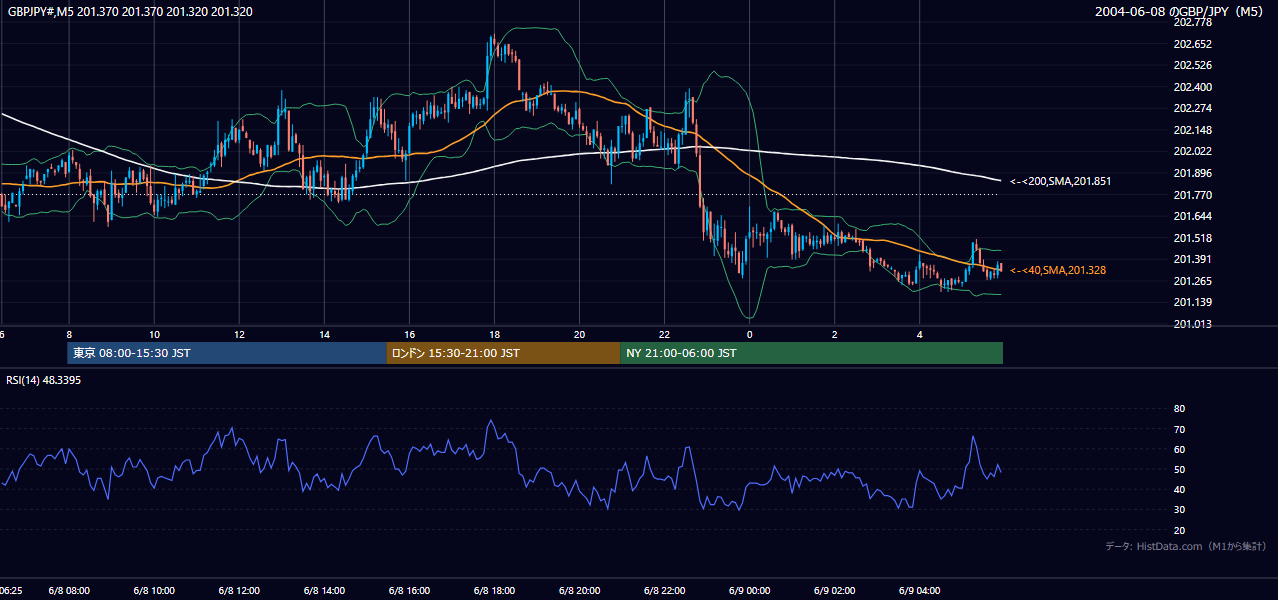Viewport: 1278px width, 600px height.
Task: Click the bottom time label 6/8 10:00
Action: click(x=154, y=590)
